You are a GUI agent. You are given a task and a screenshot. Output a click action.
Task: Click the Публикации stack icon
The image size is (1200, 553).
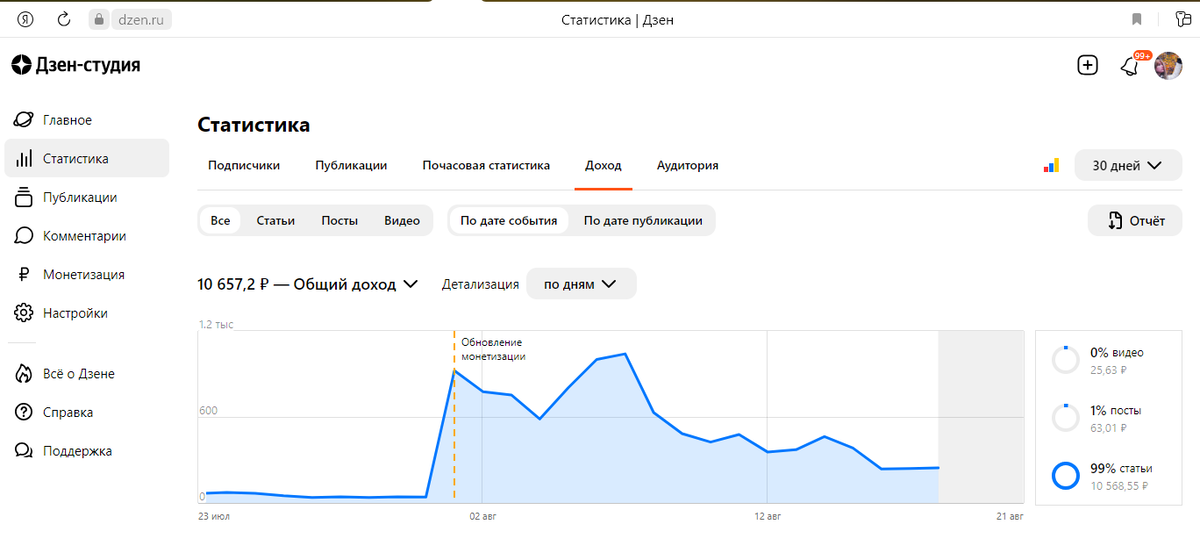[24, 197]
